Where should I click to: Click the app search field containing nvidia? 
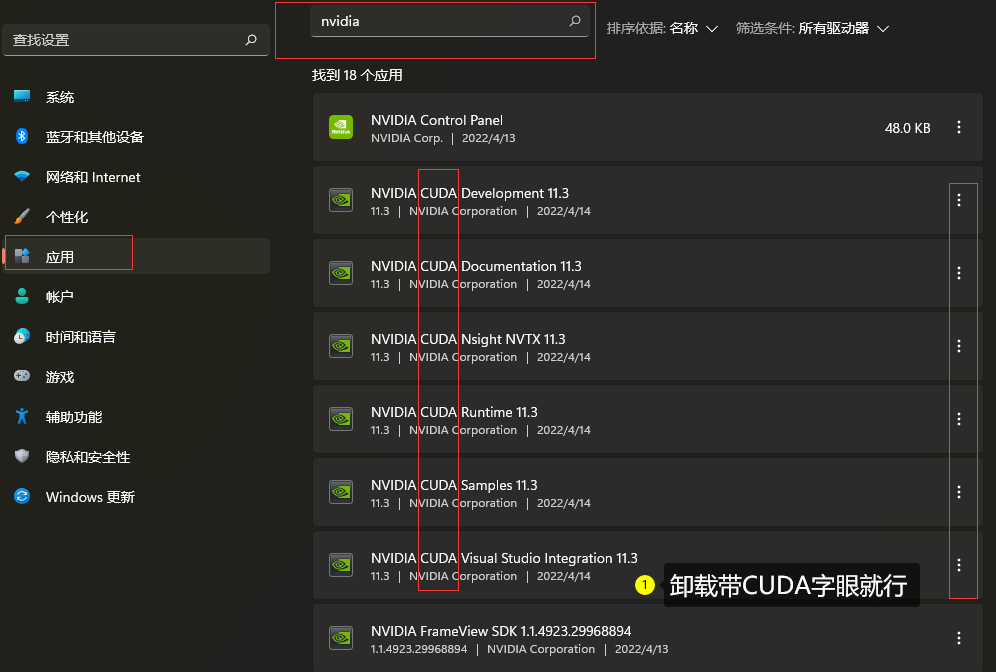tap(450, 22)
